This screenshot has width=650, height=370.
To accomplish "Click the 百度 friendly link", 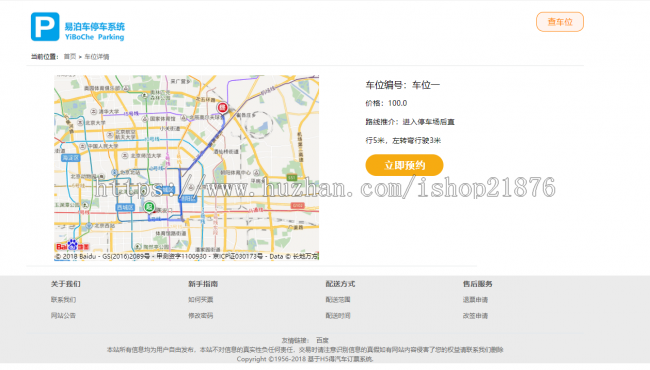I will click(322, 340).
